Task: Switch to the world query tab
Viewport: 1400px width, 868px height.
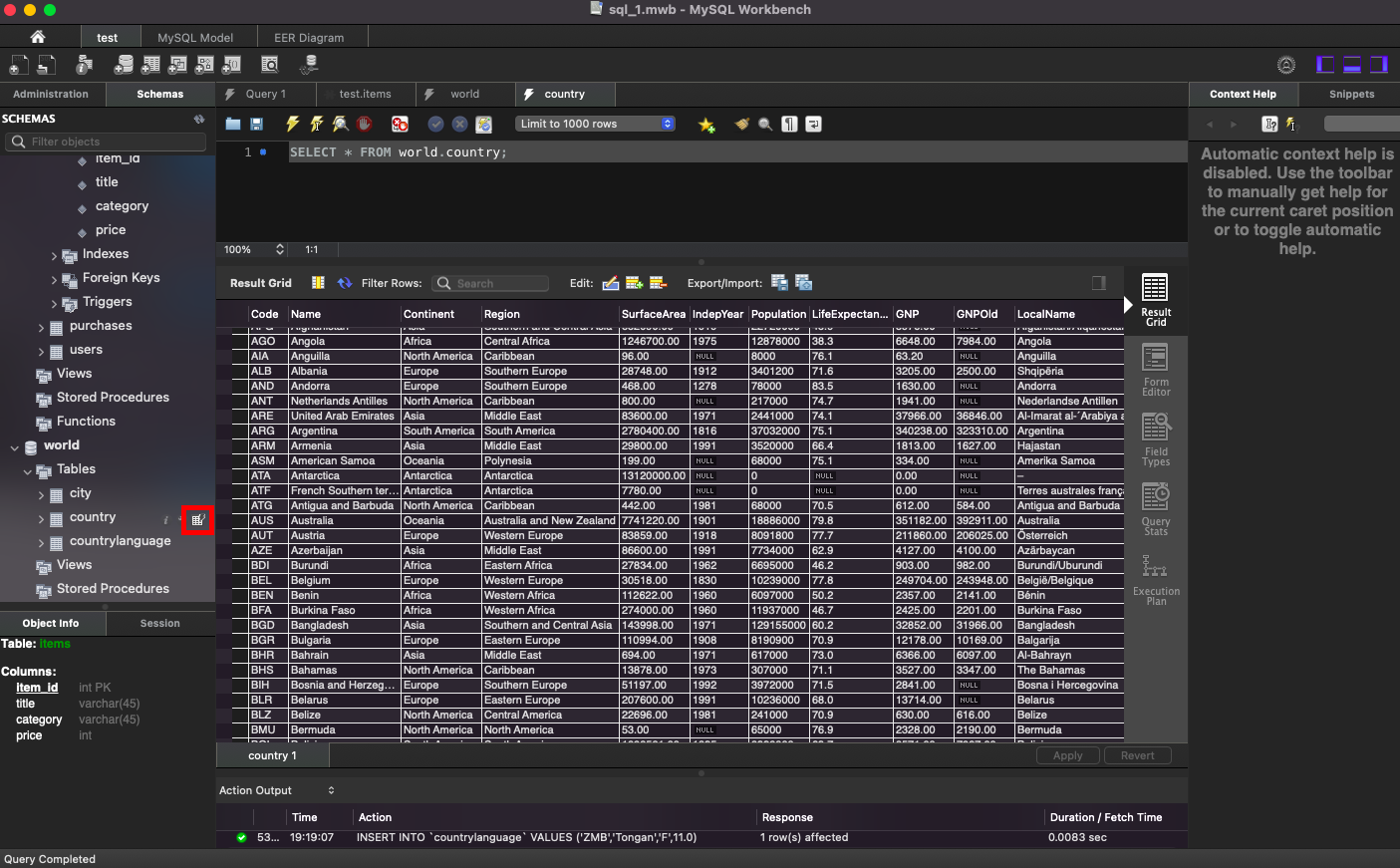Action: coord(464,94)
